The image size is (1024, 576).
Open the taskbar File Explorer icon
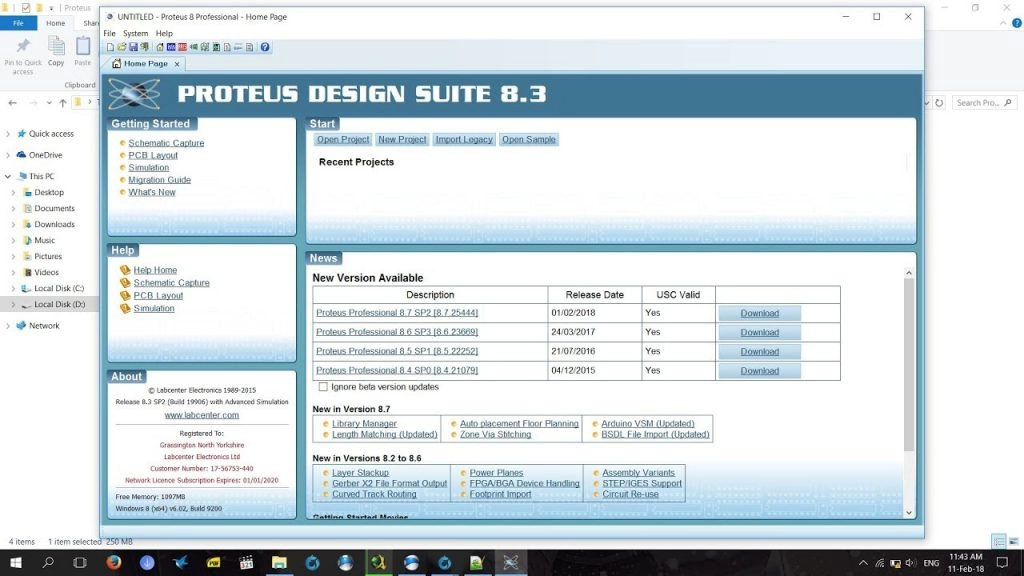pos(280,562)
